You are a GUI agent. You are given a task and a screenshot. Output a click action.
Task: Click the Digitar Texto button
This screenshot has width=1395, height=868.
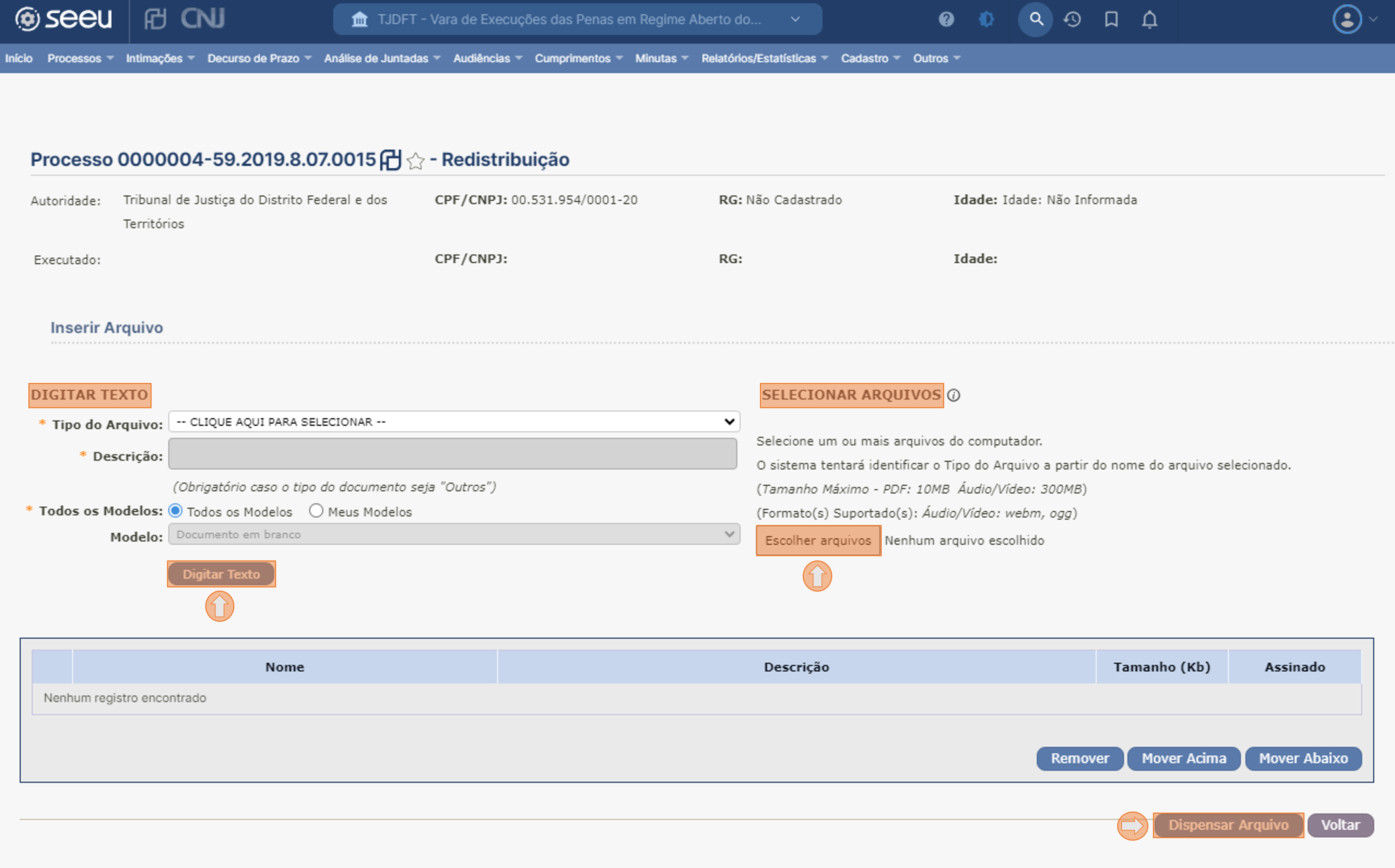click(221, 574)
